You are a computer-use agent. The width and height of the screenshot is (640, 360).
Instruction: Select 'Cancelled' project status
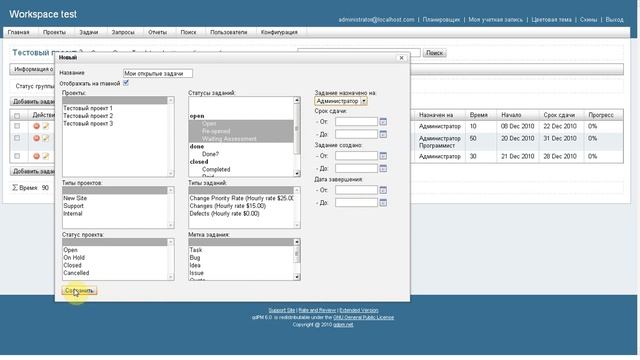pyautogui.click(x=76, y=273)
